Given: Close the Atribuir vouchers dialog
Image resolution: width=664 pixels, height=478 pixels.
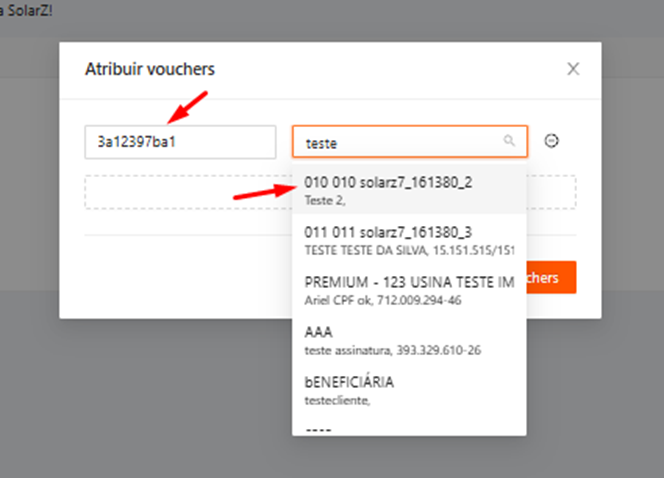Looking at the screenshot, I should 573,69.
